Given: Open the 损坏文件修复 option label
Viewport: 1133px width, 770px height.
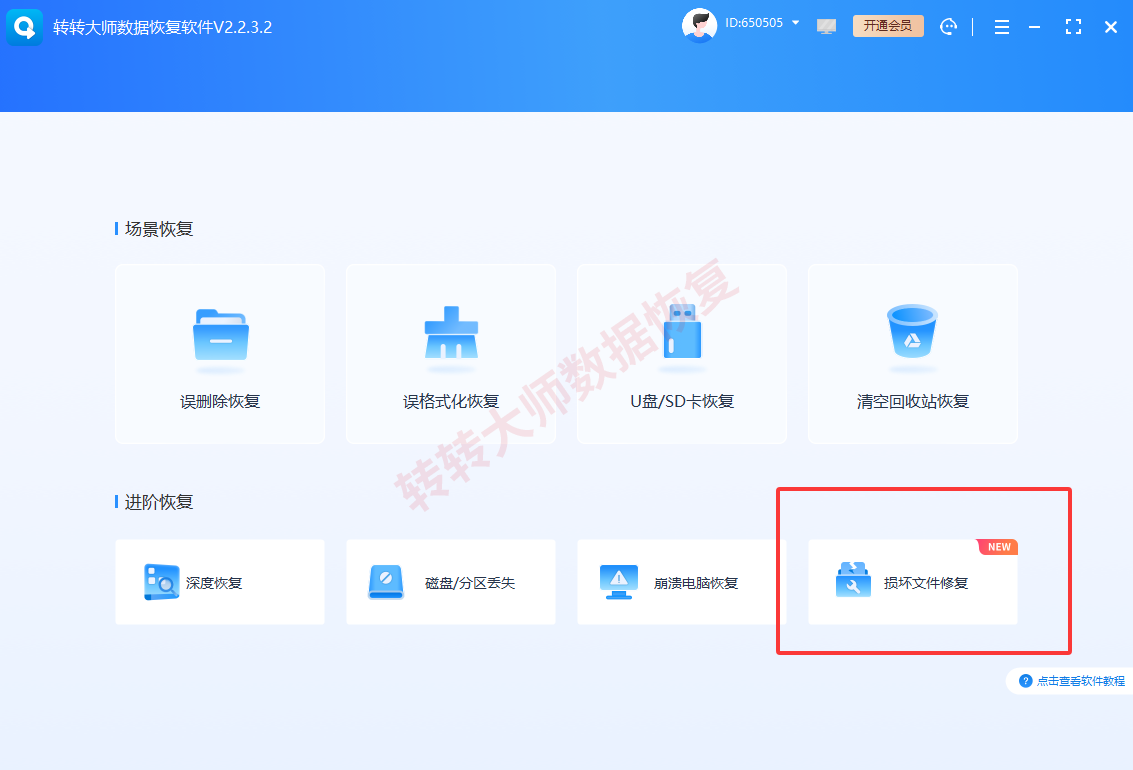Looking at the screenshot, I should pos(926,583).
